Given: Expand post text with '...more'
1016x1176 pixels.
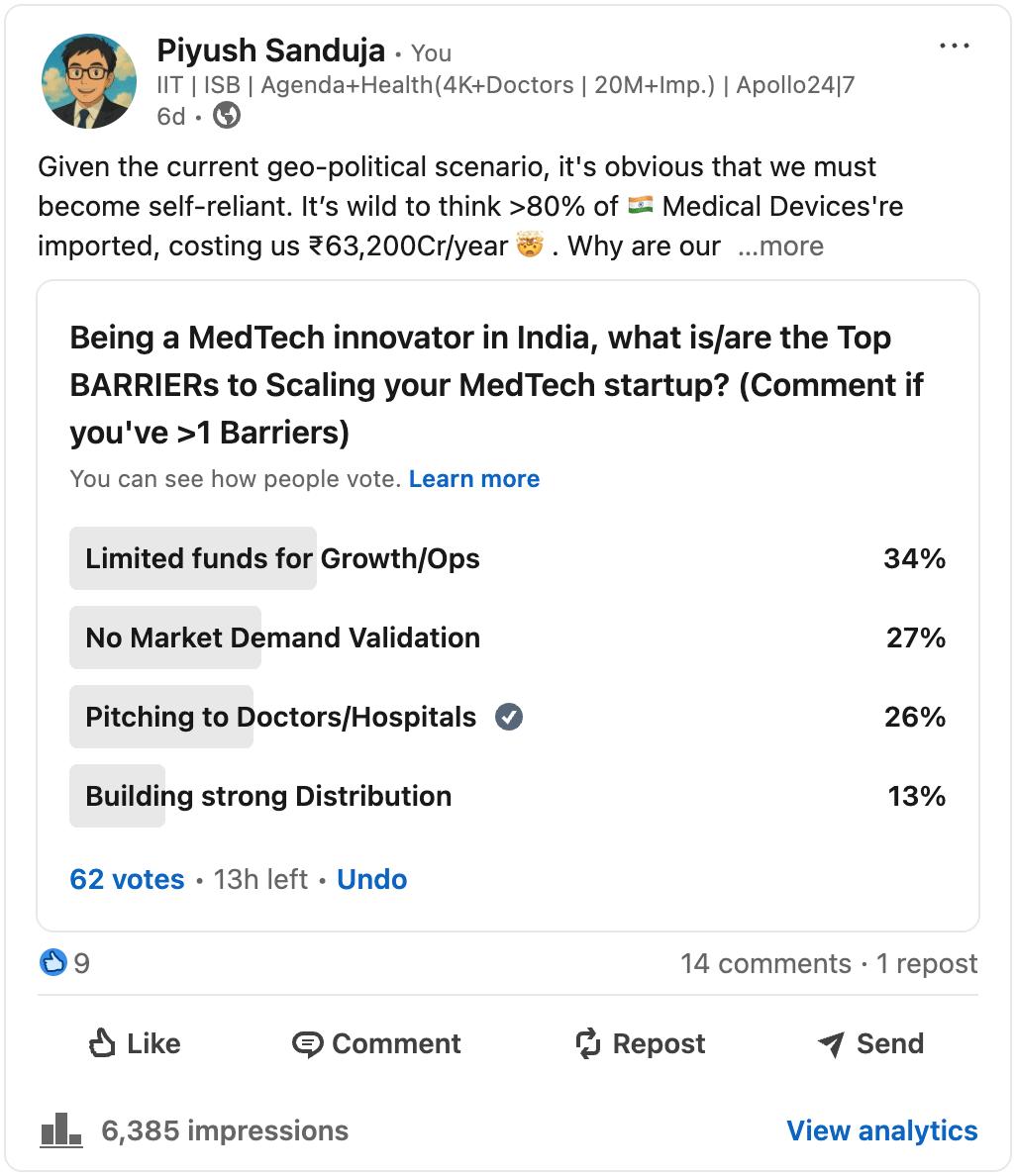Looking at the screenshot, I should click(780, 246).
